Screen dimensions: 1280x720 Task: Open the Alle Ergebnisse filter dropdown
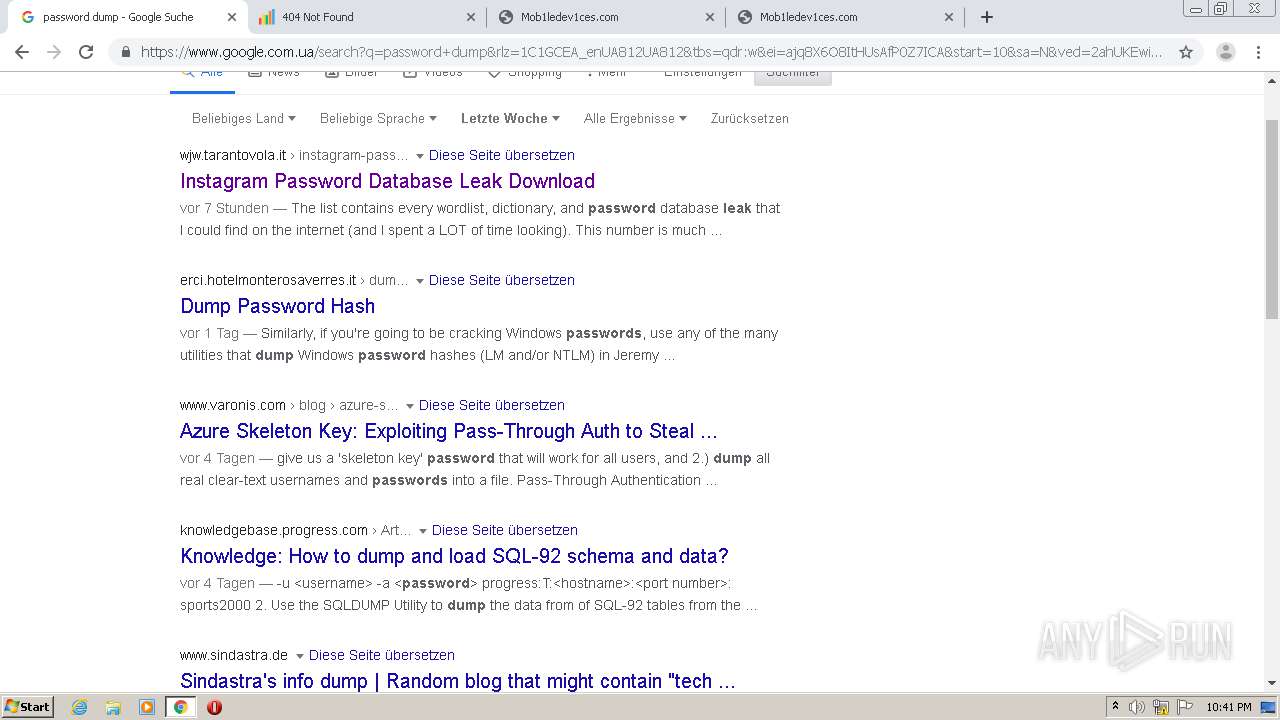coord(635,118)
